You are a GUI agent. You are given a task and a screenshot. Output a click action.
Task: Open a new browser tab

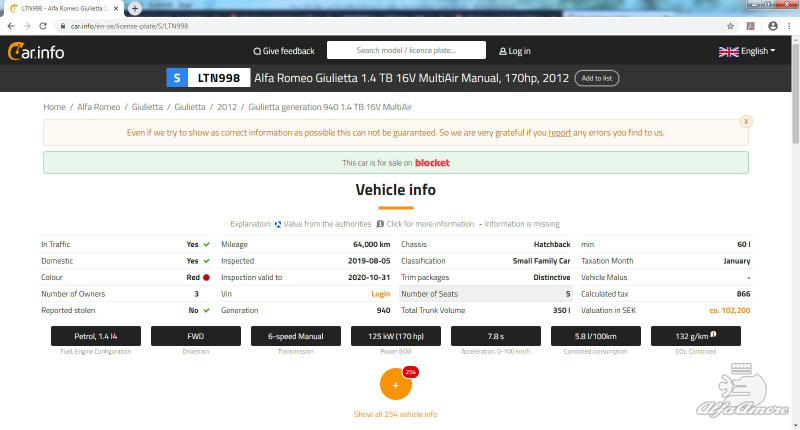pyautogui.click(x=135, y=8)
